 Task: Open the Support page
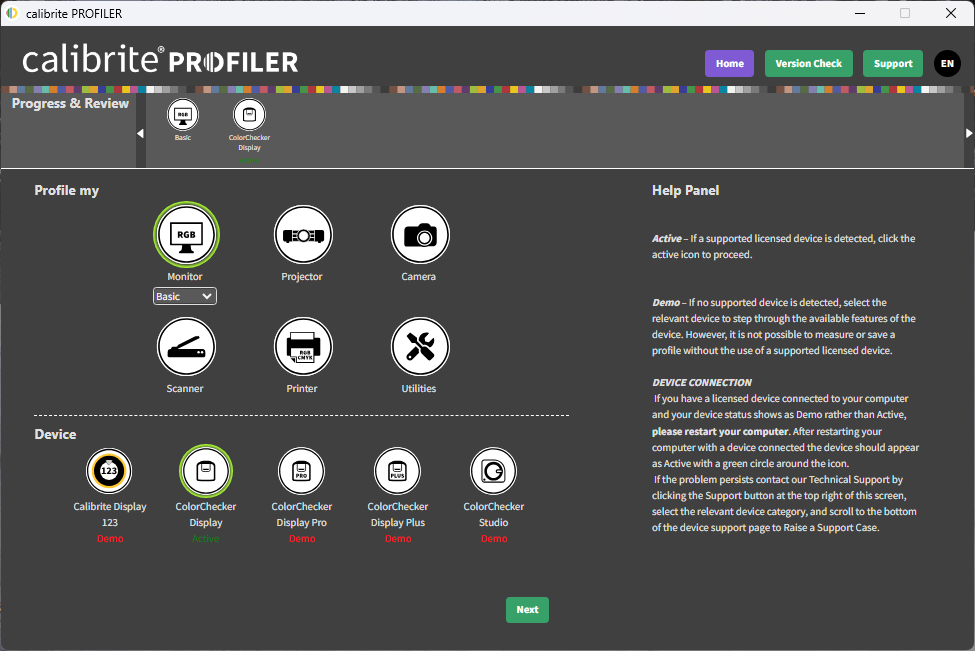[x=893, y=63]
